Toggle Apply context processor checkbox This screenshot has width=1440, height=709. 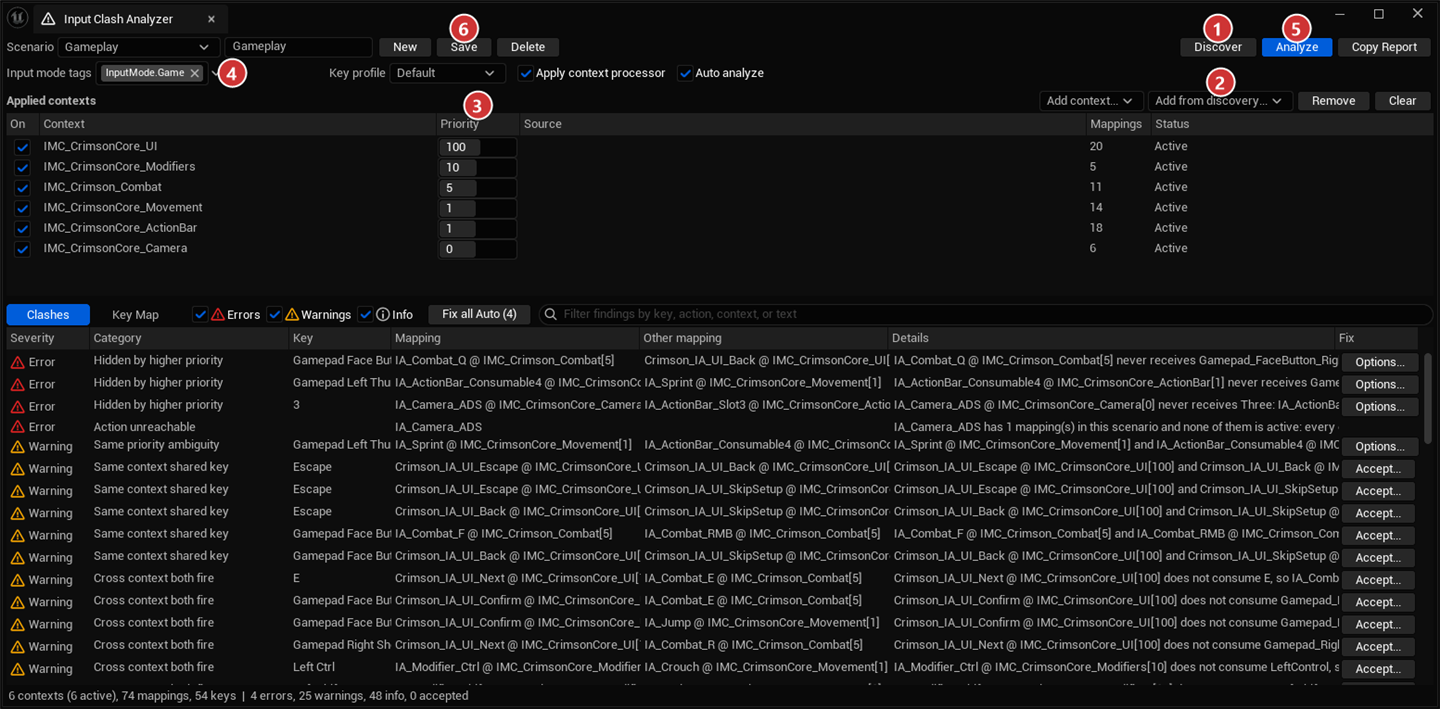525,73
